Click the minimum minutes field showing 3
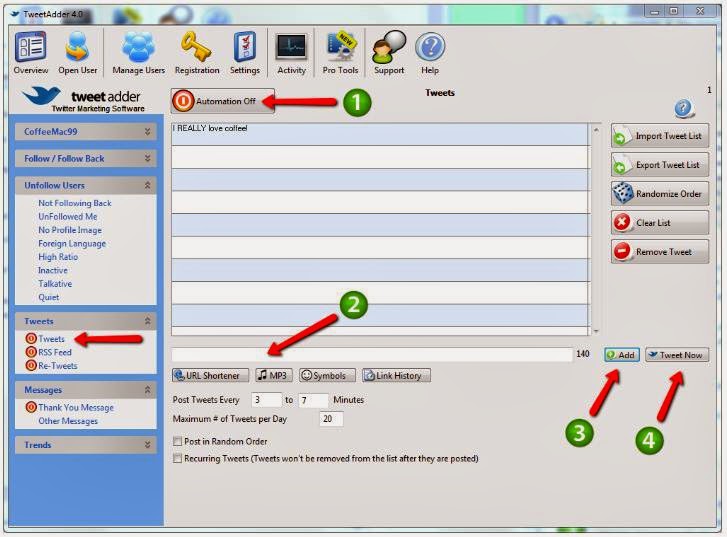Screen dimensions: 727x537 click(266, 400)
